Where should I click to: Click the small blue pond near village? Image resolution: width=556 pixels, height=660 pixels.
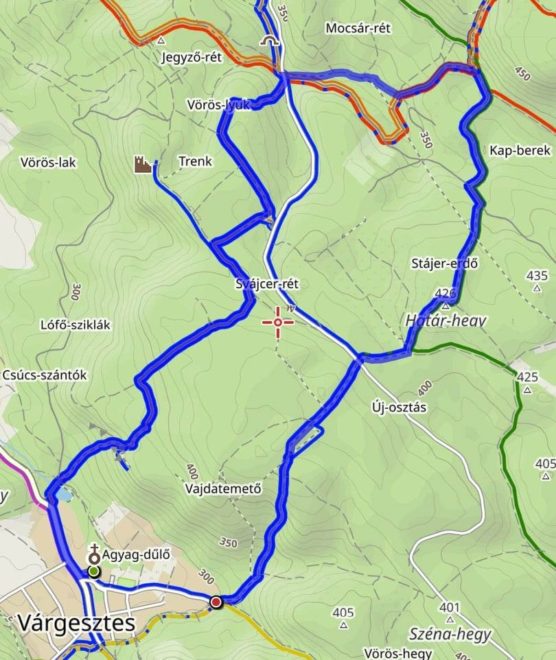click(x=64, y=495)
